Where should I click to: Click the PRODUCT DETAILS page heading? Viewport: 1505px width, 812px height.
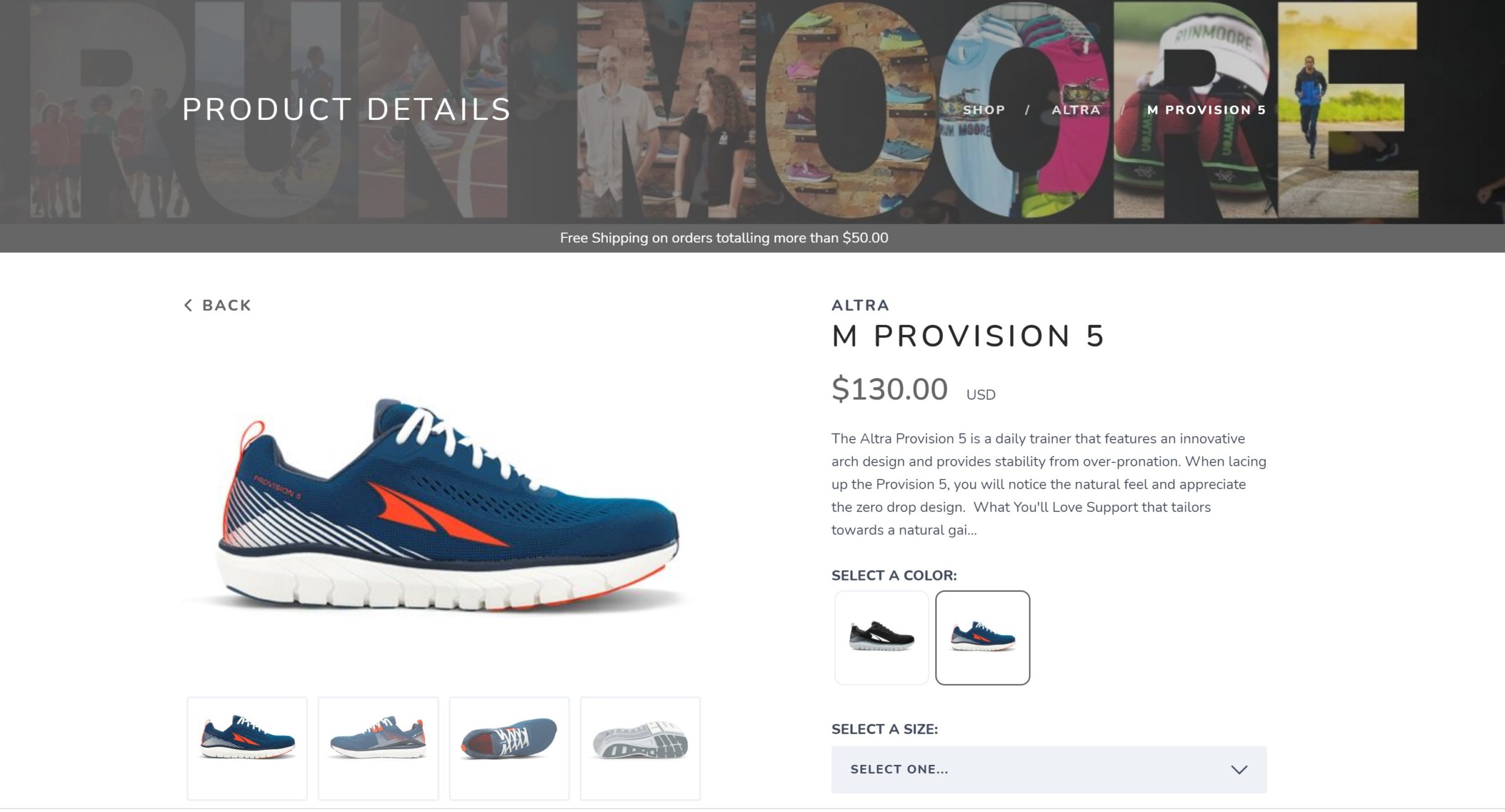pyautogui.click(x=347, y=109)
